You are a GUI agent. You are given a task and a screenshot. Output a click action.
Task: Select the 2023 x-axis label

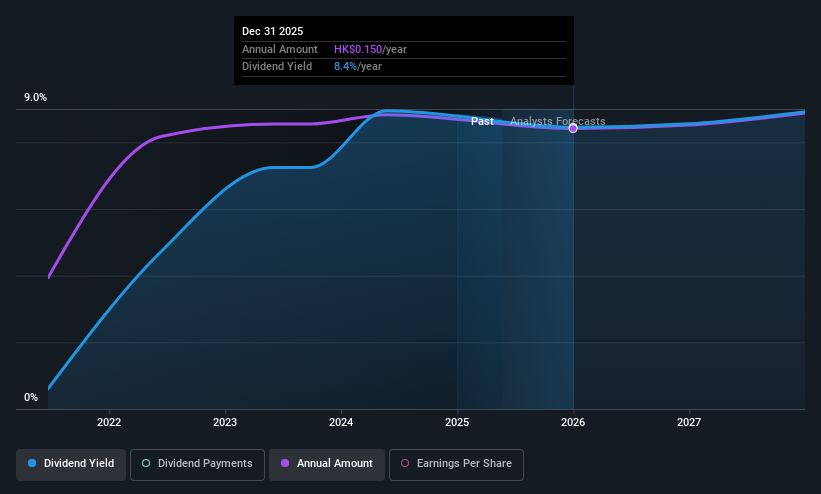coord(225,422)
